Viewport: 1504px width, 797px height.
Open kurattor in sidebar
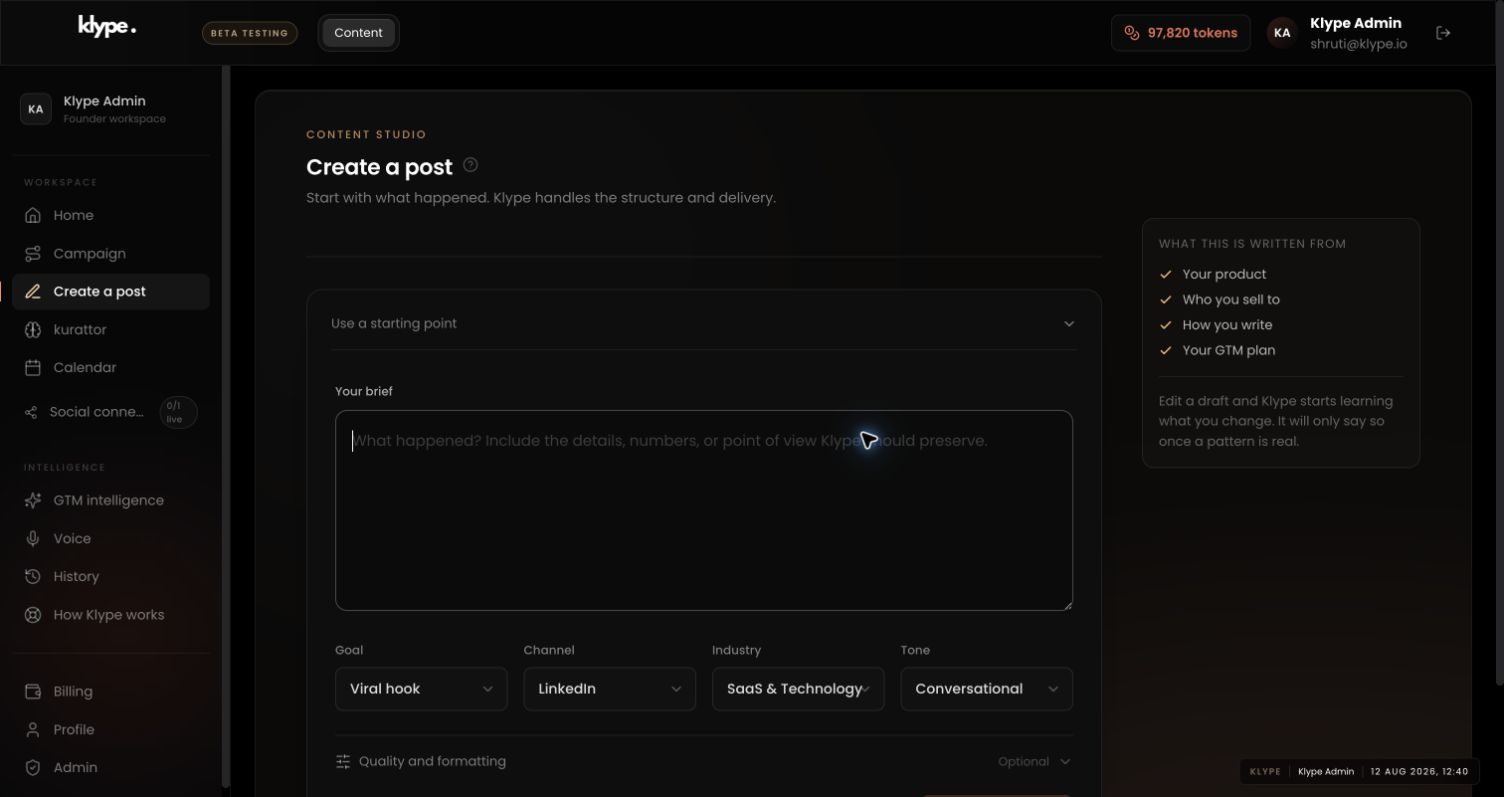(x=111, y=329)
